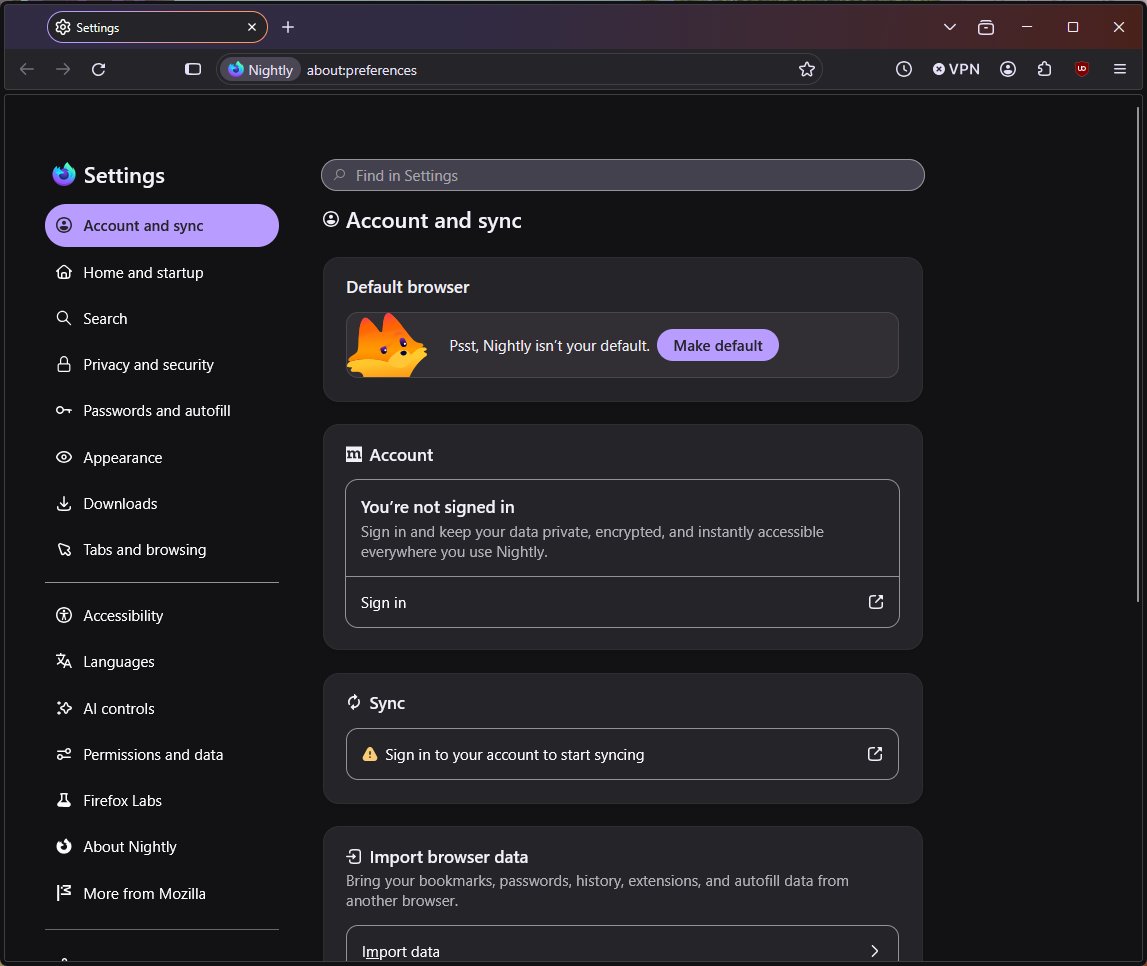
Task: Go back with the back arrow
Action: 27,69
